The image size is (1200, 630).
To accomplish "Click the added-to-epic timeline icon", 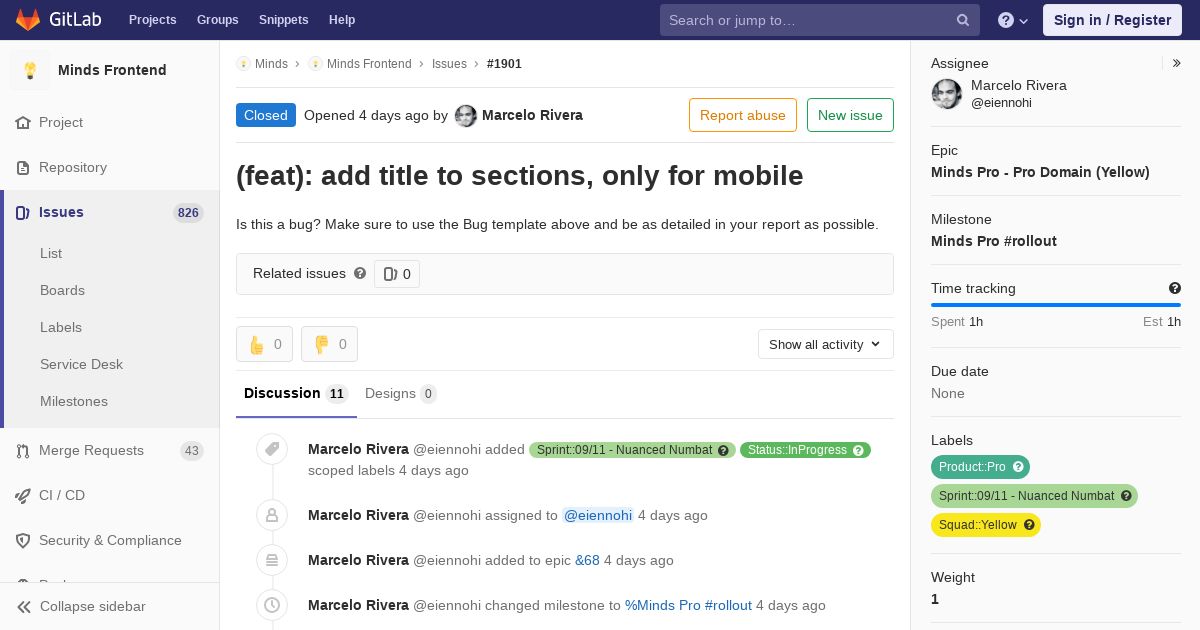I will coord(272,560).
